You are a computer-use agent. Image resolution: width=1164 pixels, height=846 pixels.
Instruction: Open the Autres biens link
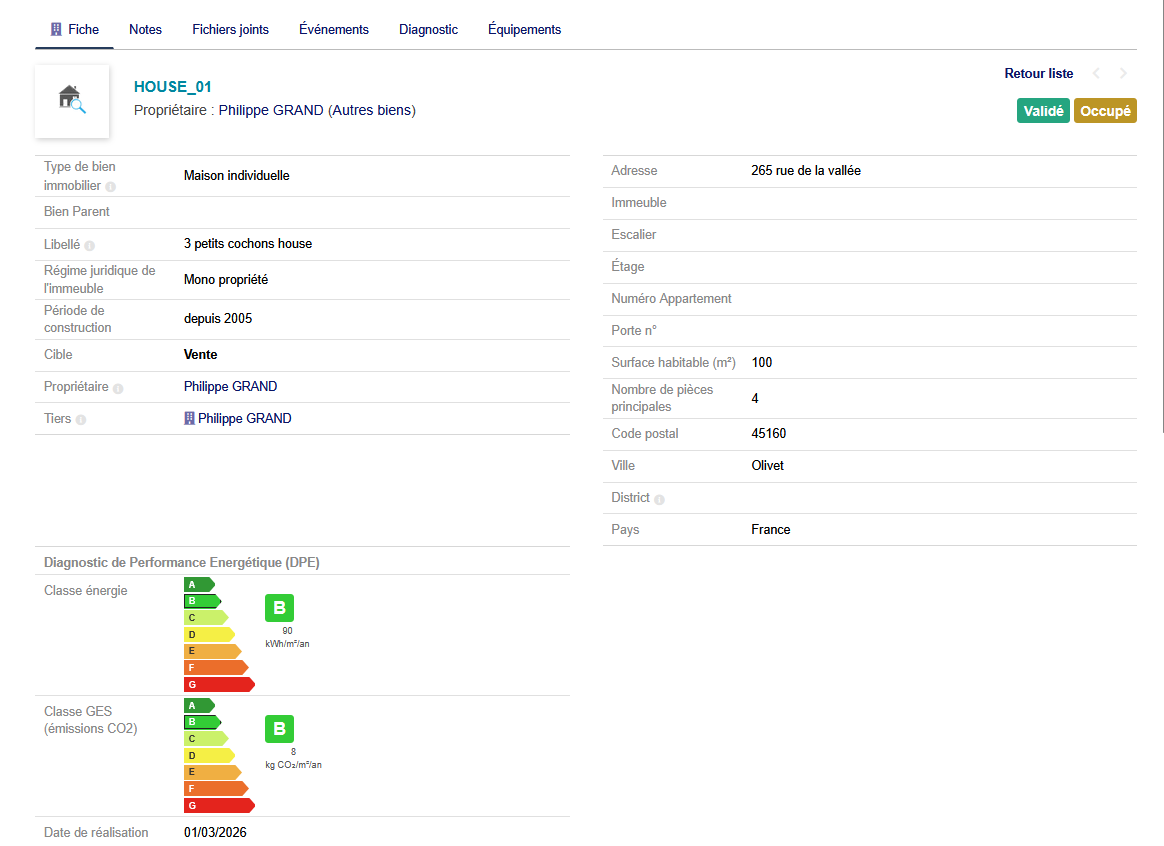click(371, 110)
